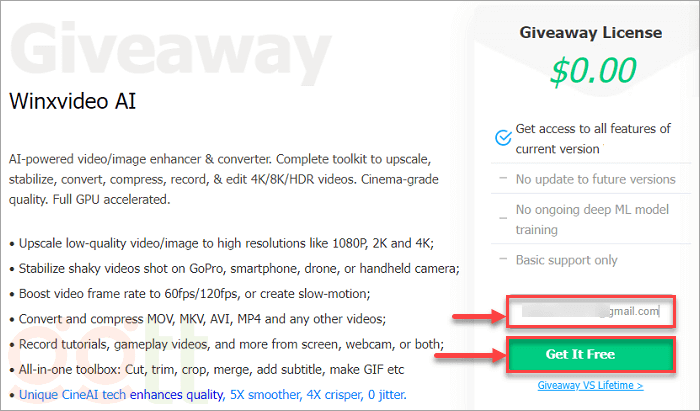The image size is (700, 411).
Task: Click the $0.00 price text
Action: coord(593,71)
